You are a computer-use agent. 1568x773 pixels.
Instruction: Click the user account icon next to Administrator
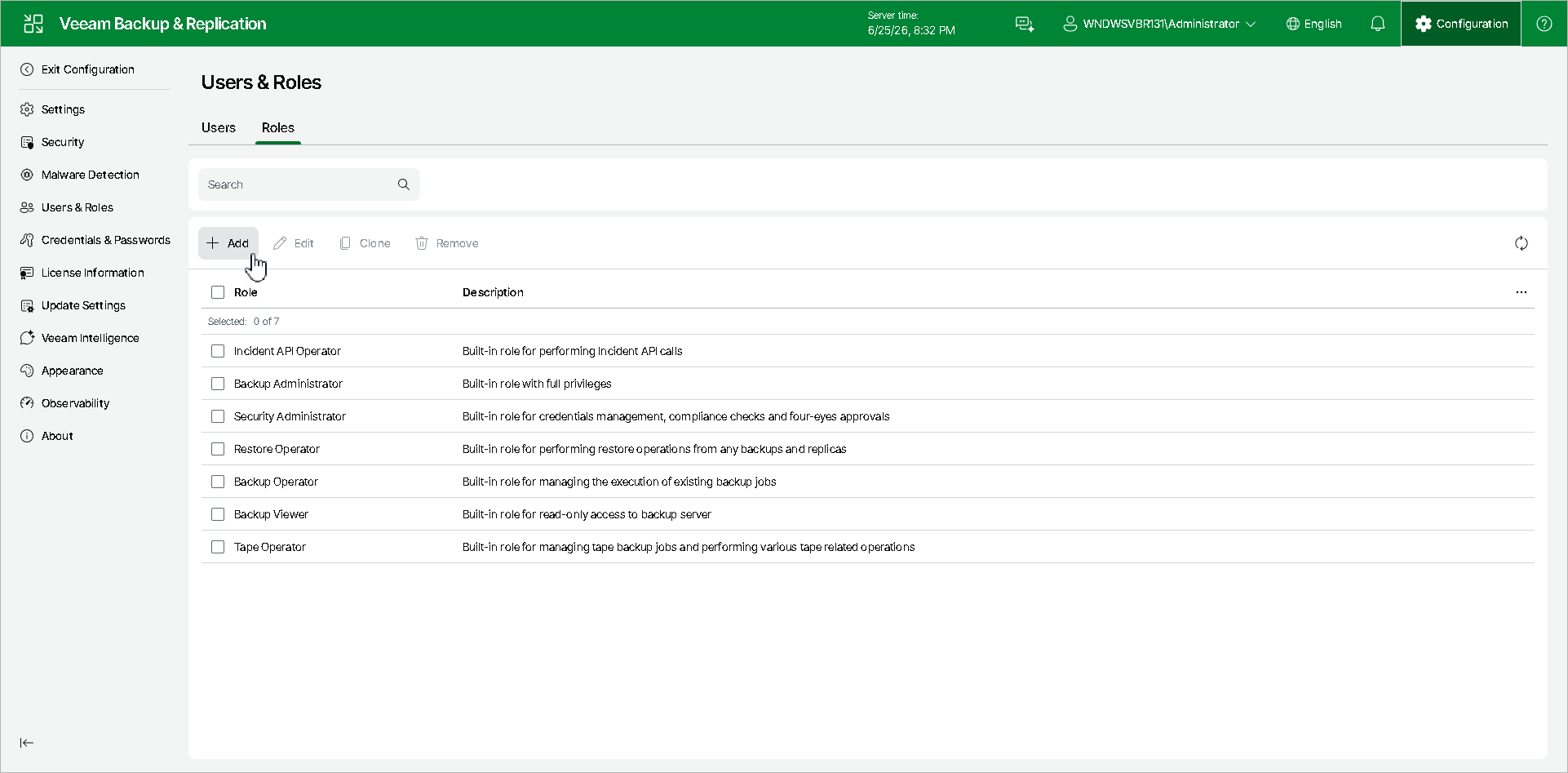(x=1070, y=24)
